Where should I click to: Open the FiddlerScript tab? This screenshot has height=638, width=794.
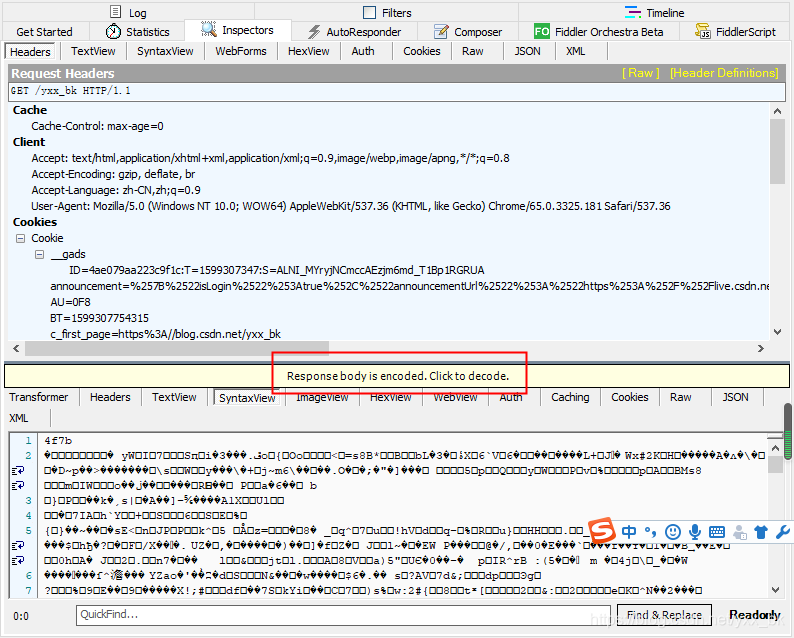(x=736, y=31)
